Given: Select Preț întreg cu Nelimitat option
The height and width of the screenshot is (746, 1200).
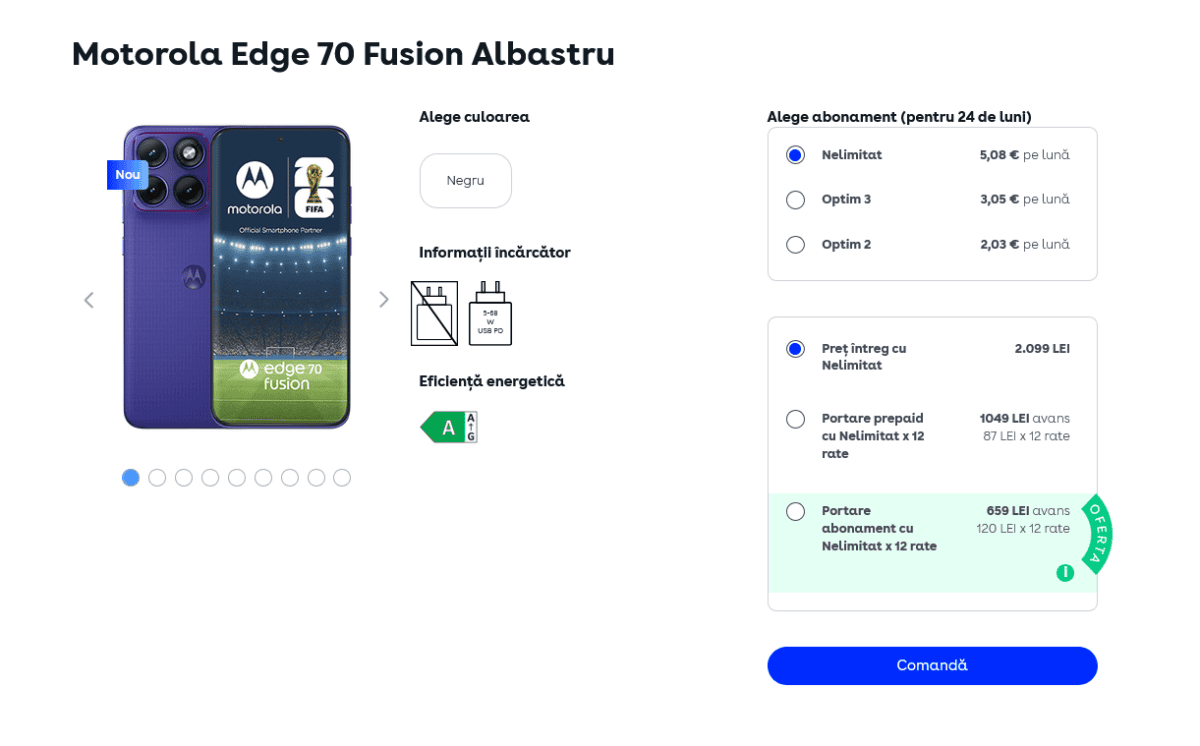Looking at the screenshot, I should 796,349.
